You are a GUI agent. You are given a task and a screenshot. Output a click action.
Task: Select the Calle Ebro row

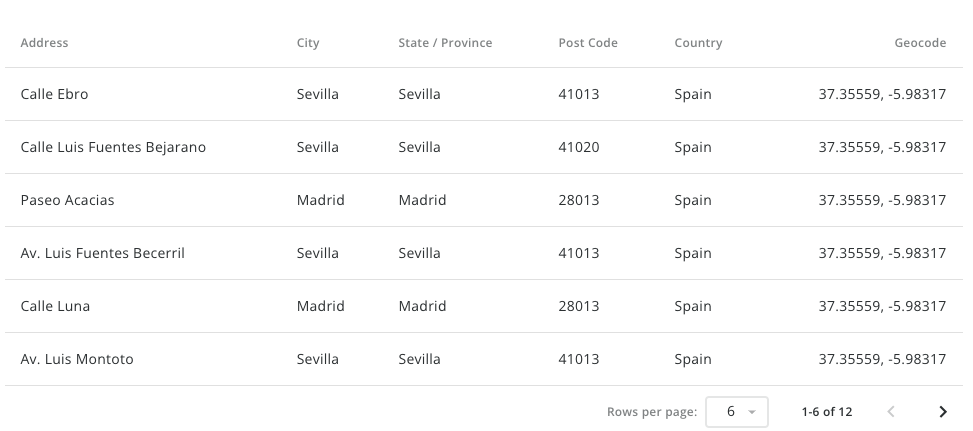click(x=55, y=95)
